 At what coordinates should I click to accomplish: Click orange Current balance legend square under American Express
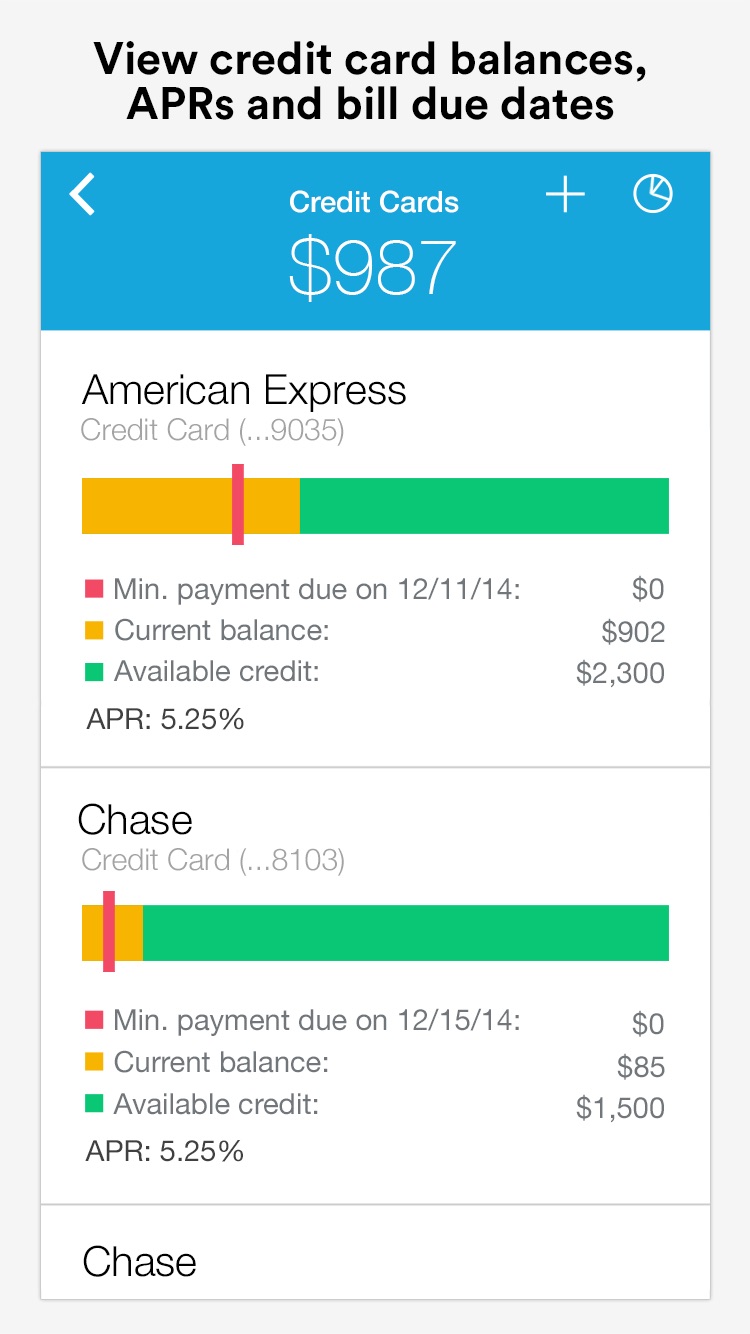pyautogui.click(x=94, y=631)
